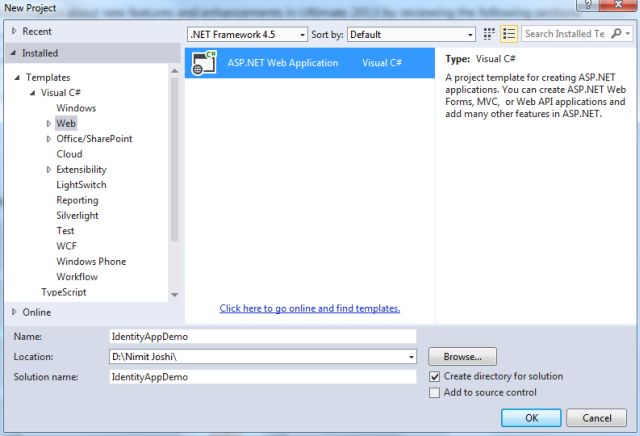Open the Sort by Default dropdown

click(x=411, y=35)
